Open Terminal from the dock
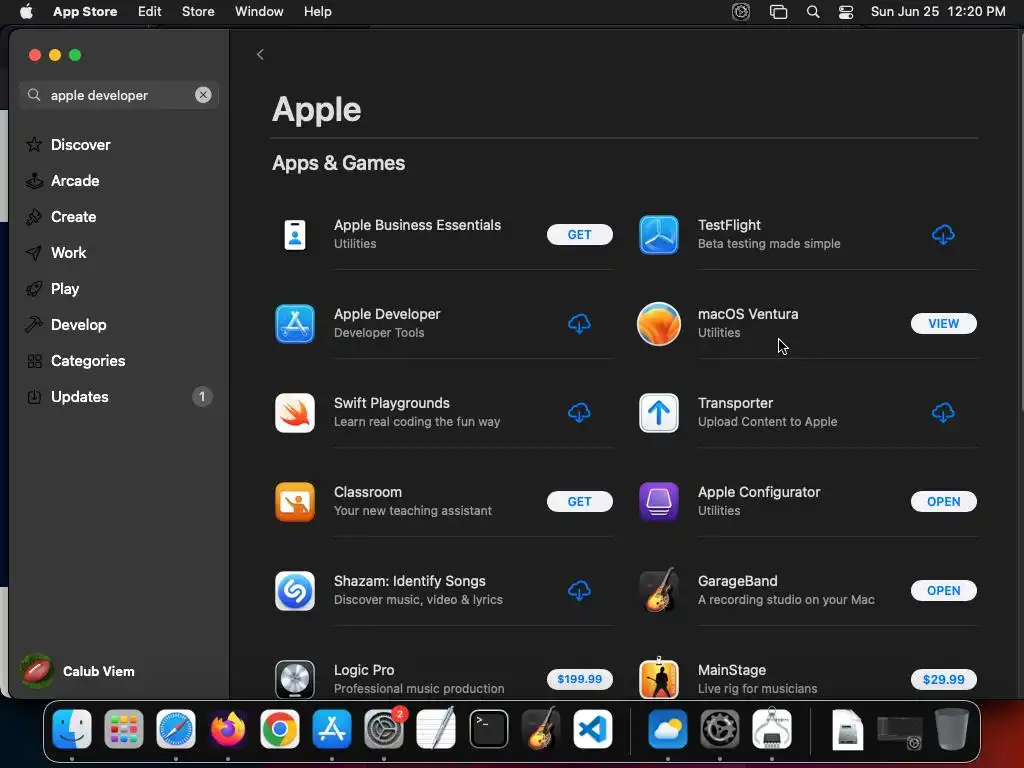 (x=488, y=729)
